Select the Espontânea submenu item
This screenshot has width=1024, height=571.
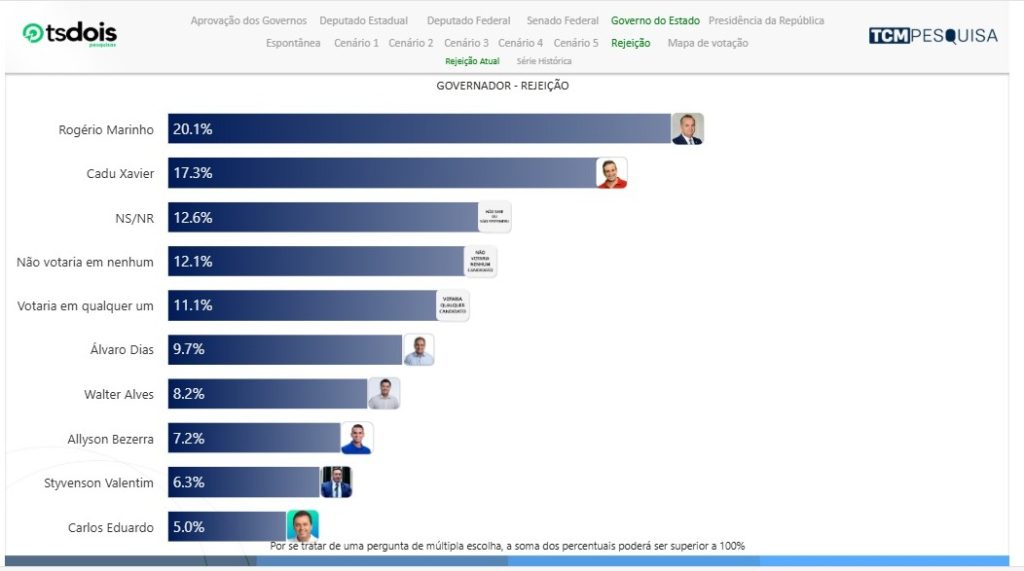(293, 43)
